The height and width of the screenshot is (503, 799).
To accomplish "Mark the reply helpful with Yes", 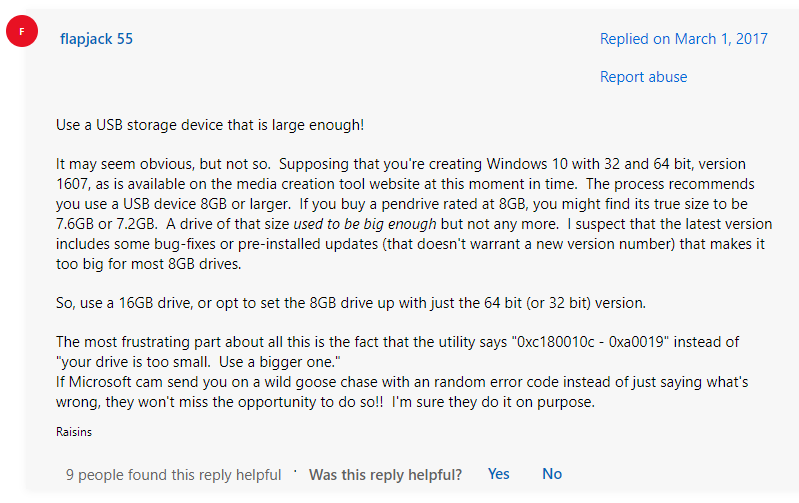I will pos(498,474).
